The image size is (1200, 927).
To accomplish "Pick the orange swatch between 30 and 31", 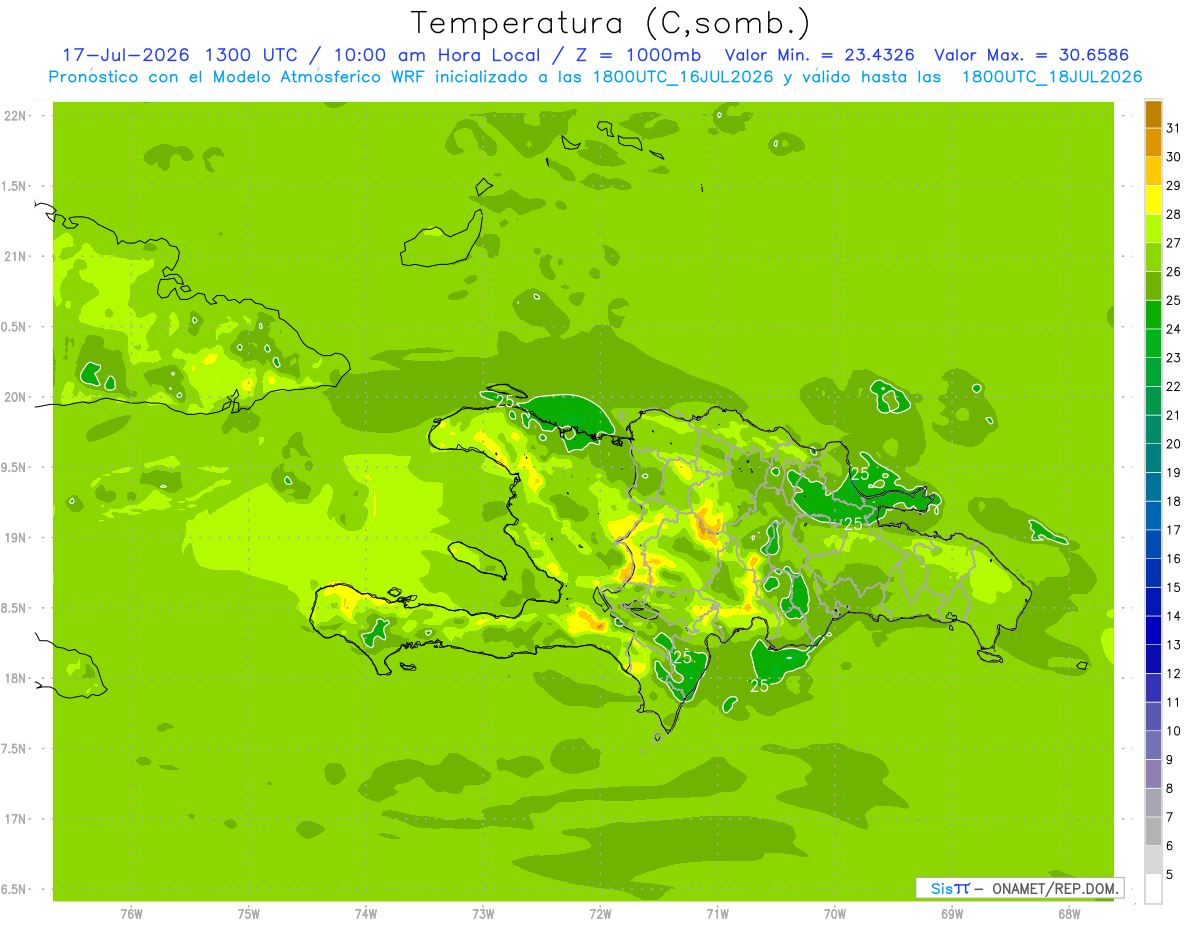I will [x=1153, y=143].
